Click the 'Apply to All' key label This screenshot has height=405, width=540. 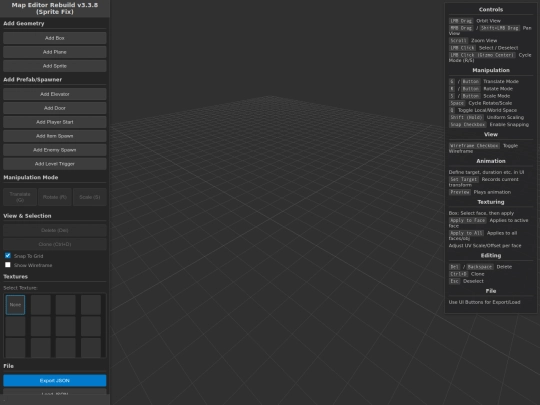pyautogui.click(x=466, y=233)
